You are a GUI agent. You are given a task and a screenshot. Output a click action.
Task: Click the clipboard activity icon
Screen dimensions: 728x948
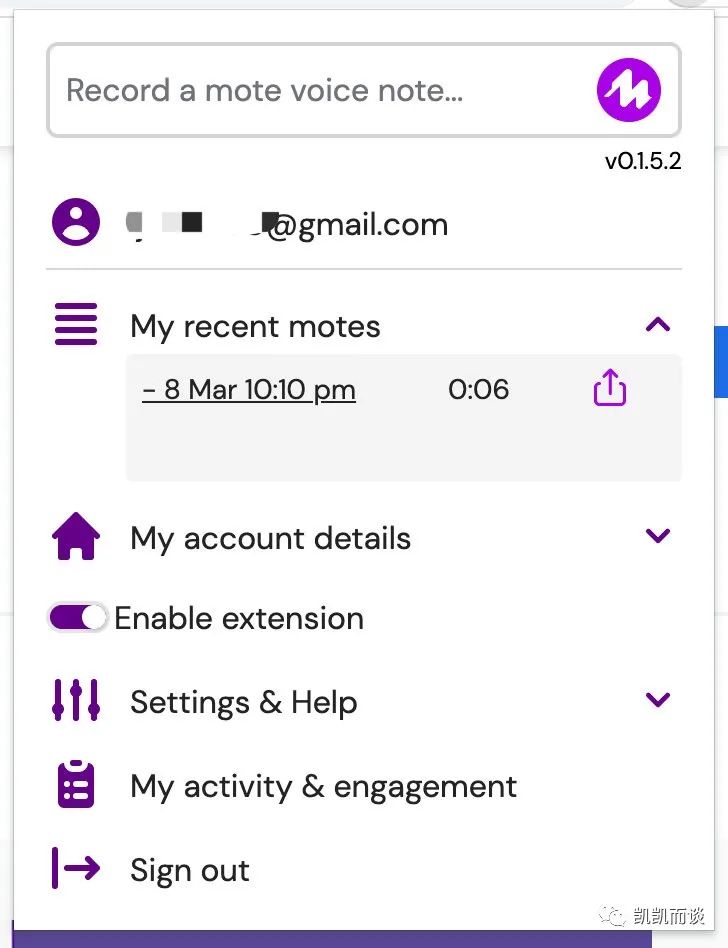[76, 784]
